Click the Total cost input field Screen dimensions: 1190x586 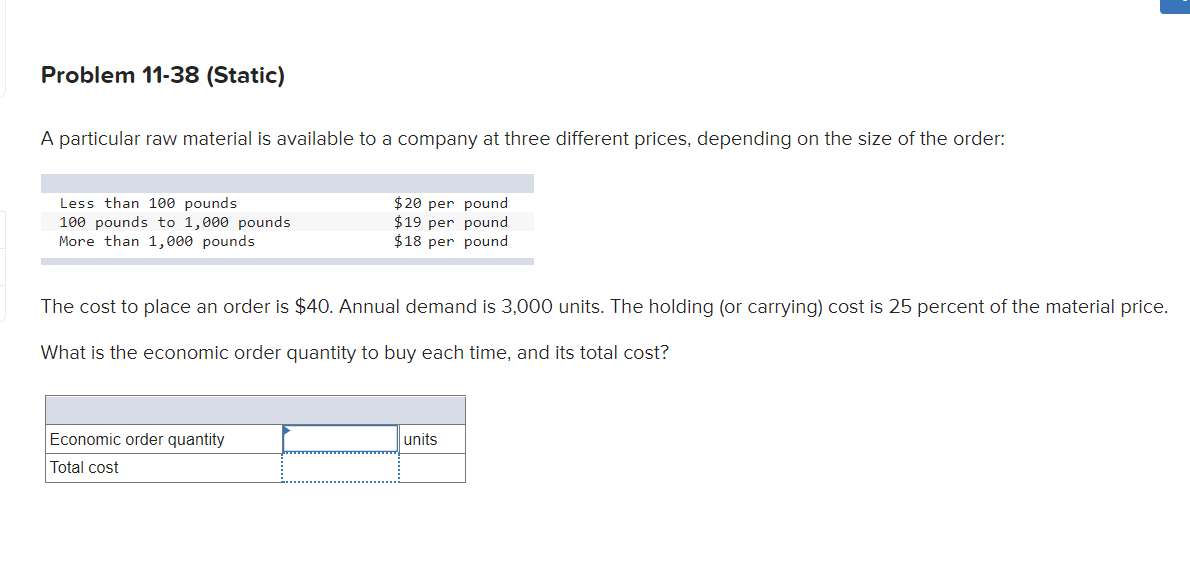tap(340, 466)
